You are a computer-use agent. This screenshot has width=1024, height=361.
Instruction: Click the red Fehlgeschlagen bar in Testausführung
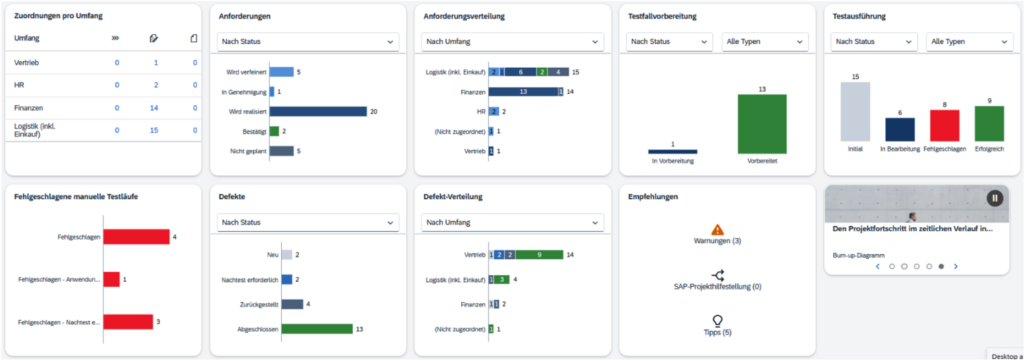click(x=944, y=125)
